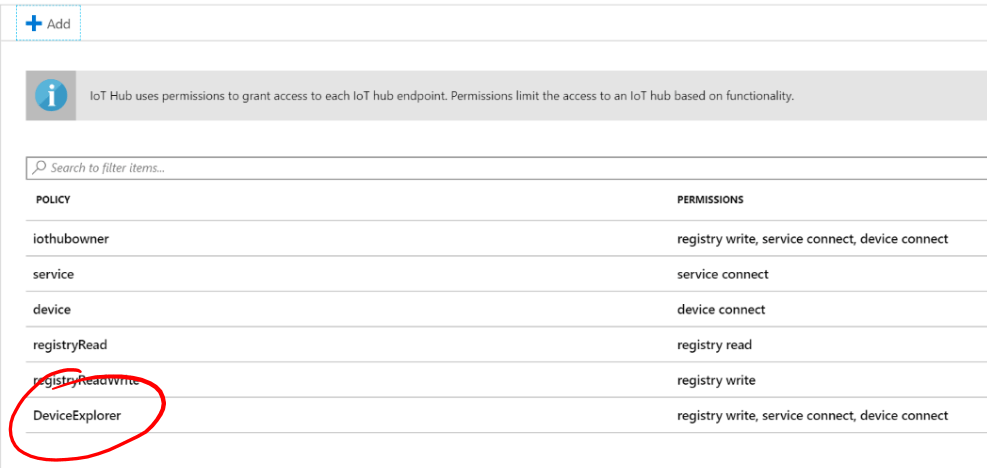This screenshot has width=987, height=468.
Task: Click the device connect permission cell
Action: coord(721,310)
